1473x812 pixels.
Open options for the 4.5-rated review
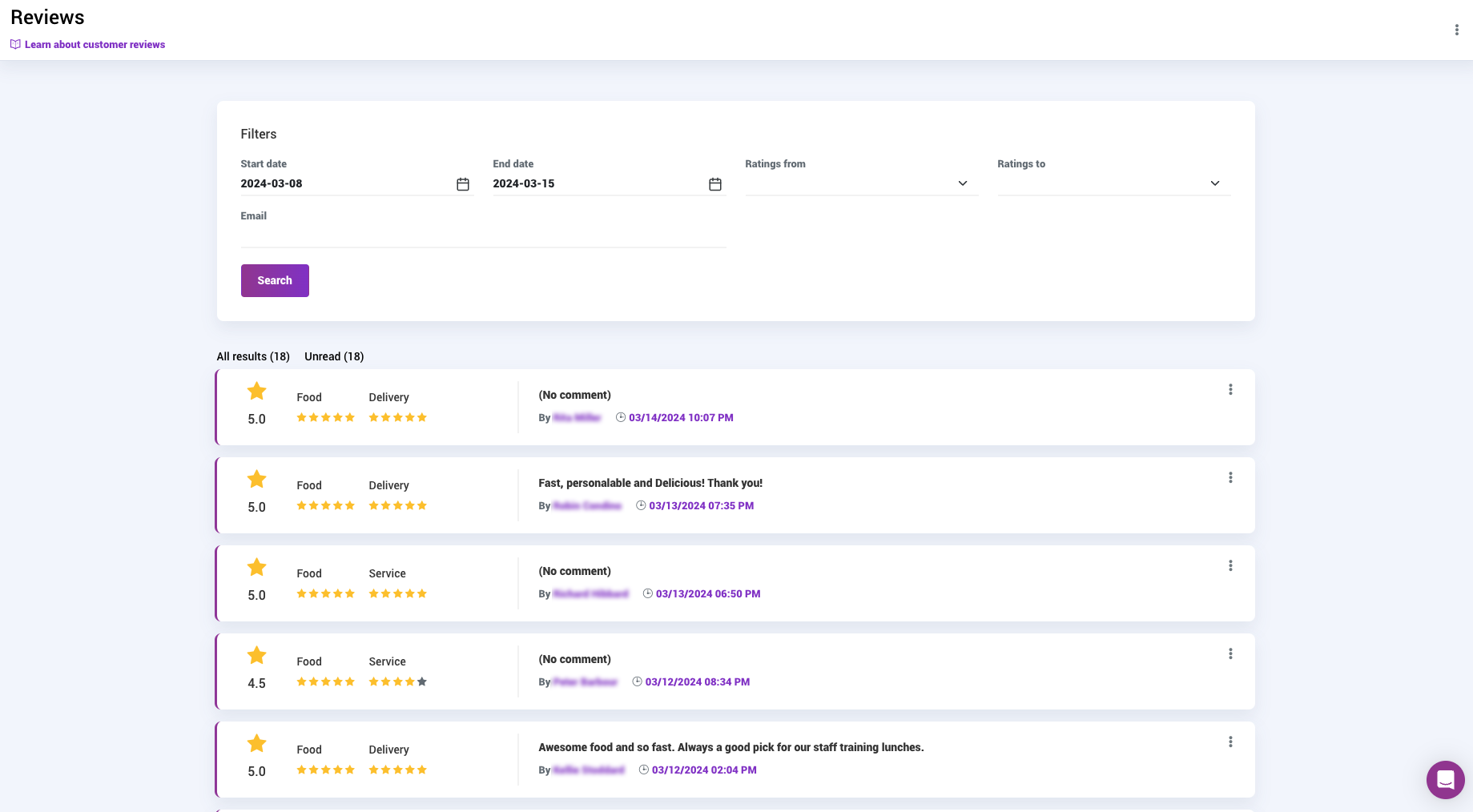pos(1230,654)
